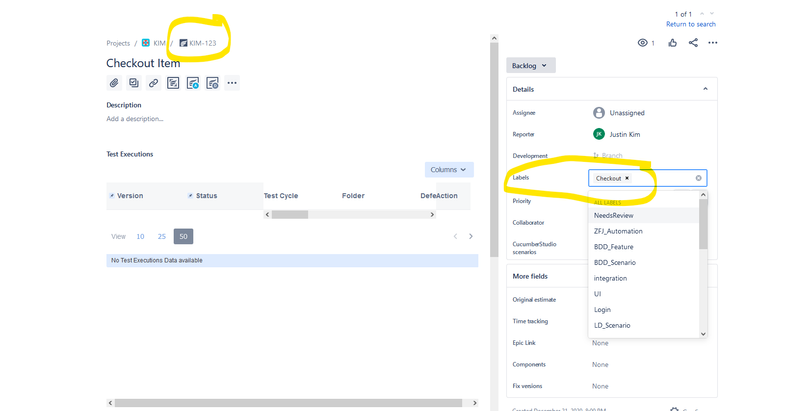Click the watch eye icon
This screenshot has height=411, width=785.
(x=642, y=43)
